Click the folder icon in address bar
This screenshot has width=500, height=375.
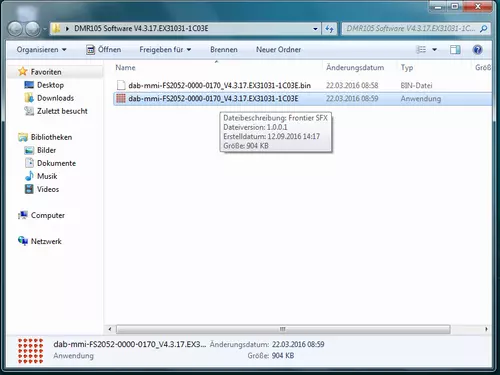pyautogui.click(x=56, y=29)
